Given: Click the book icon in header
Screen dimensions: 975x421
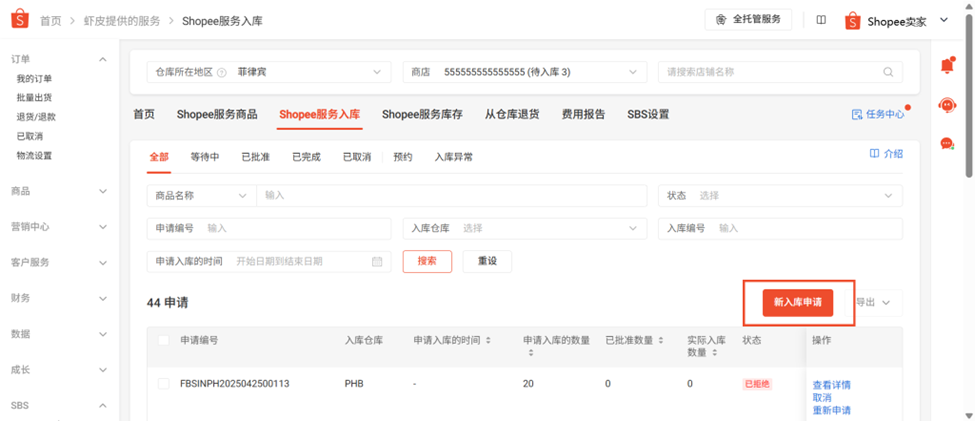Looking at the screenshot, I should point(821,20).
